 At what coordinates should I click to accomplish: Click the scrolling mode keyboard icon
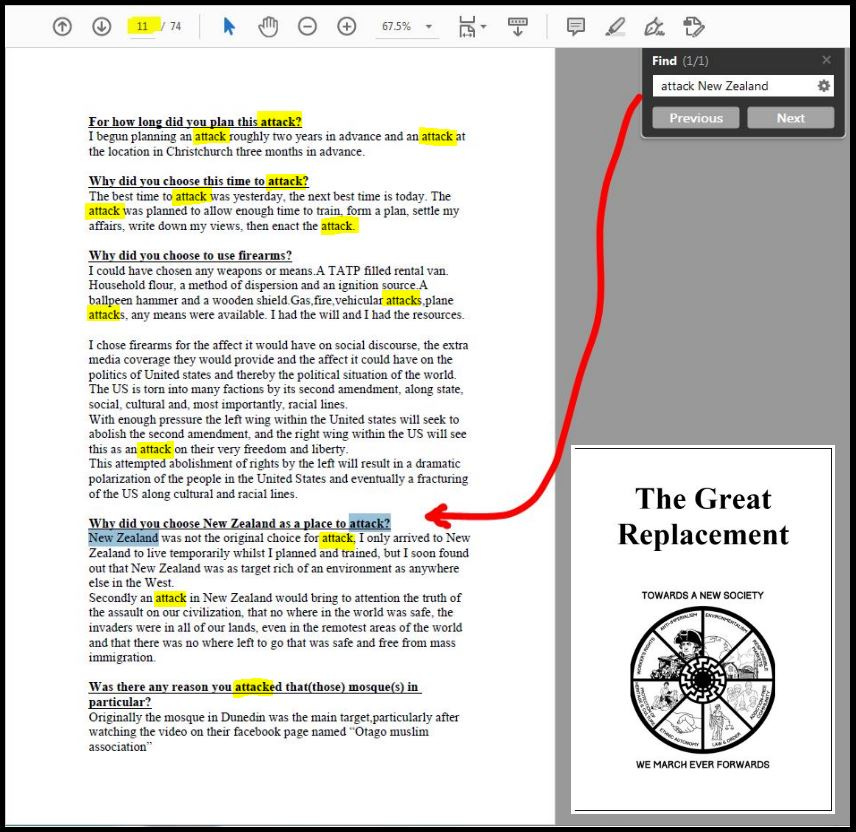coord(518,26)
